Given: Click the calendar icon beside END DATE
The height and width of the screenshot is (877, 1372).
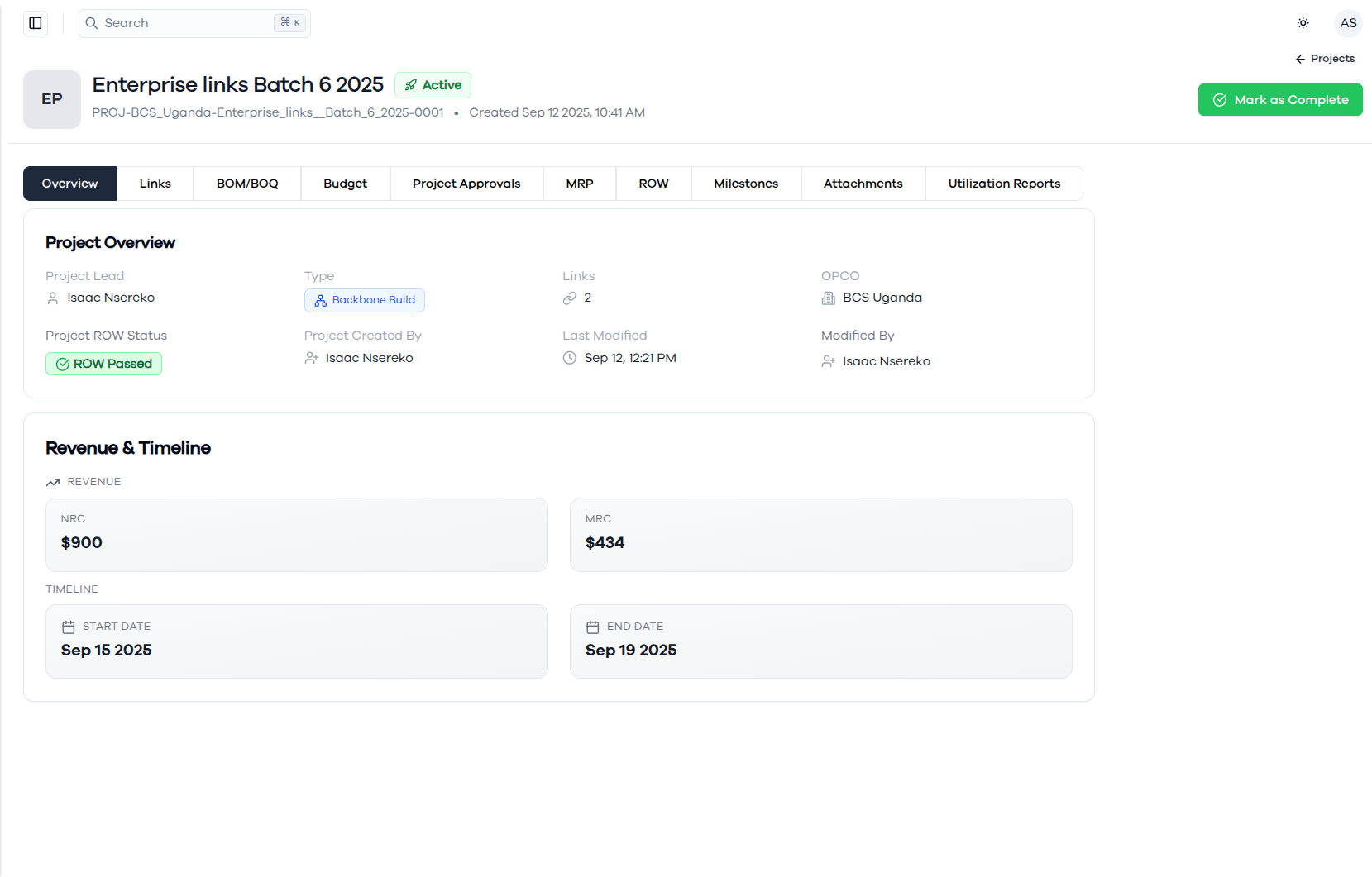Looking at the screenshot, I should pyautogui.click(x=592, y=627).
